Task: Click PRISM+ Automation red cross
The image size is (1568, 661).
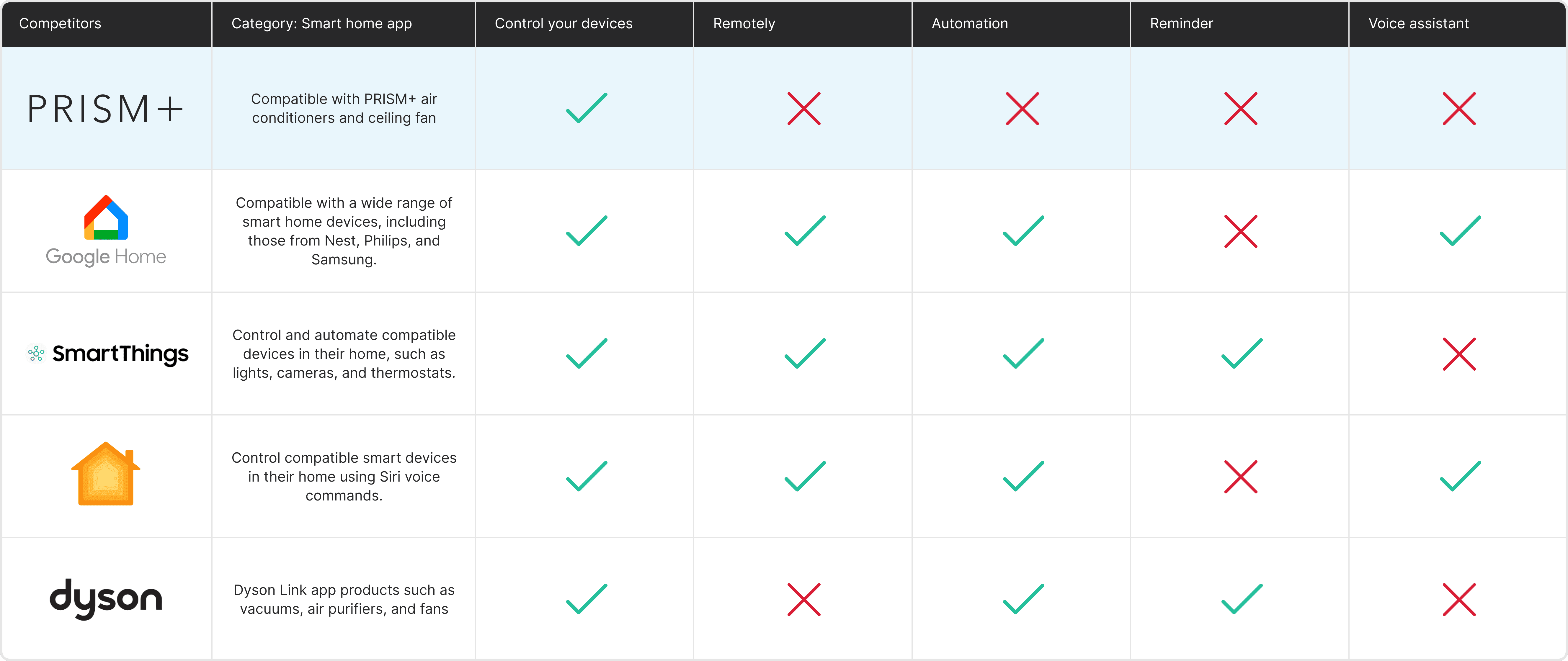Action: 1023,108
